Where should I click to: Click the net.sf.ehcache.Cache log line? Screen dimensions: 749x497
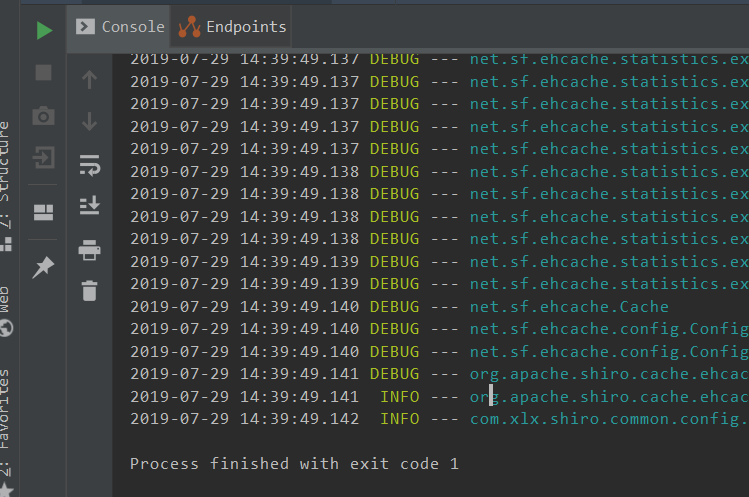pyautogui.click(x=569, y=307)
